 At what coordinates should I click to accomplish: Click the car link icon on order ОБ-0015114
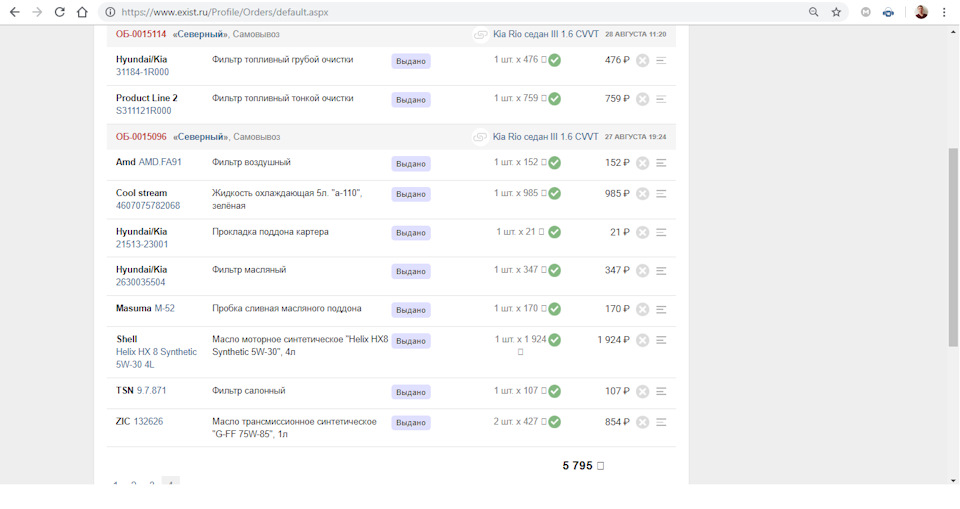(481, 34)
